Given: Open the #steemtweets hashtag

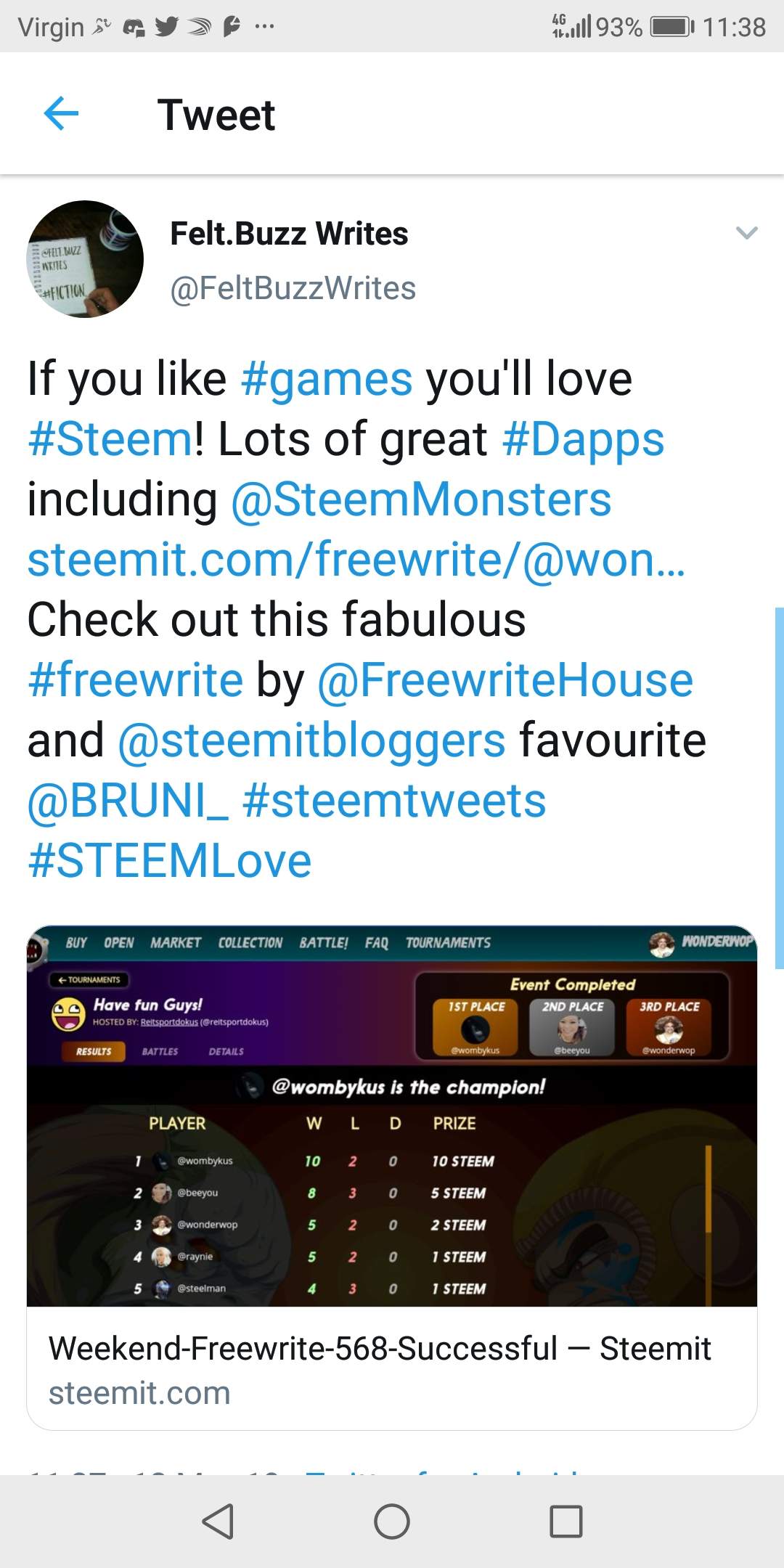Looking at the screenshot, I should tap(394, 801).
